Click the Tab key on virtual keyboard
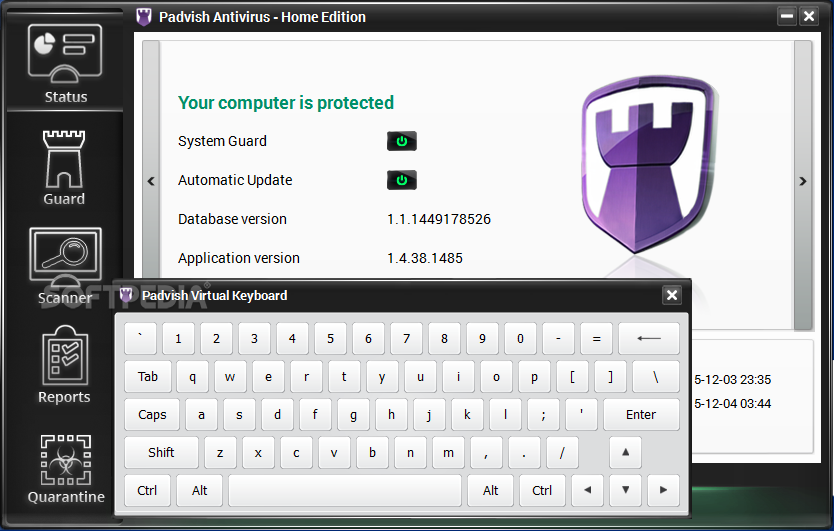Viewport: 834px width, 531px height. pos(148,377)
